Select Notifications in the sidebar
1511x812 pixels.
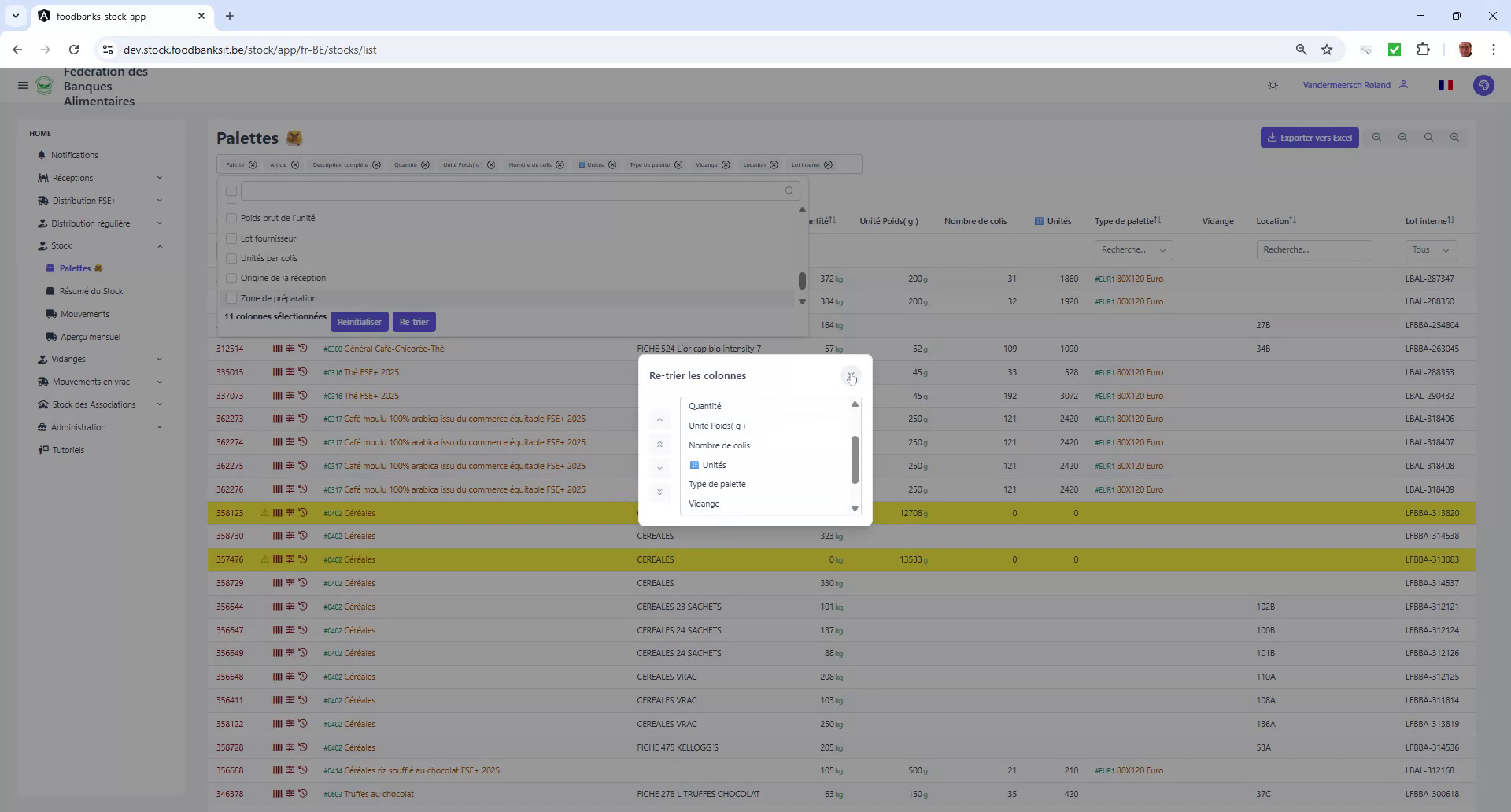(x=74, y=155)
